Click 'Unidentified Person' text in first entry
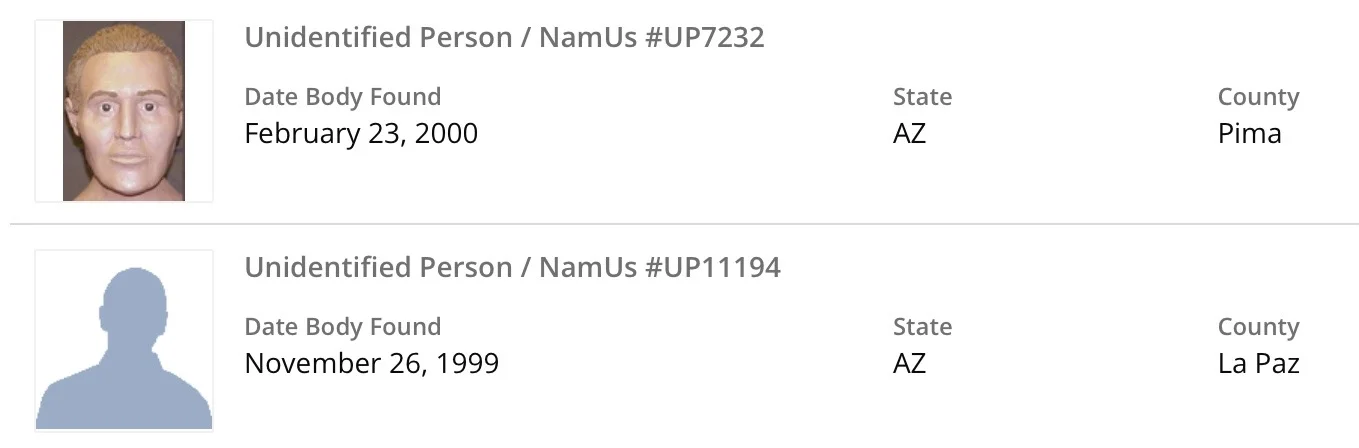This screenshot has height=448, width=1359. (381, 38)
